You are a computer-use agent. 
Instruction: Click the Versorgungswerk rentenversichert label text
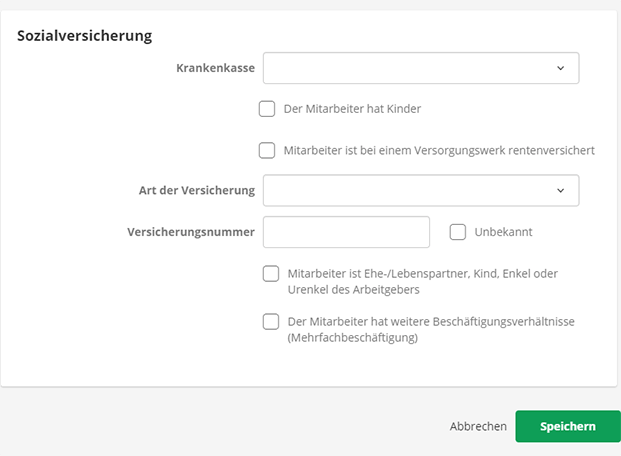(x=439, y=150)
